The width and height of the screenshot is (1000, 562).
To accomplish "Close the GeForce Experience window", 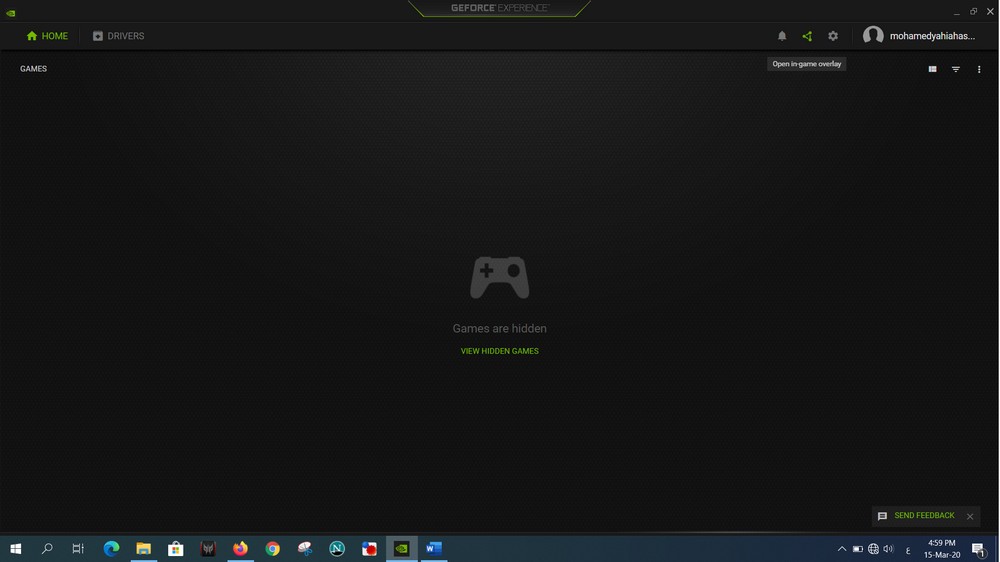I will [990, 11].
